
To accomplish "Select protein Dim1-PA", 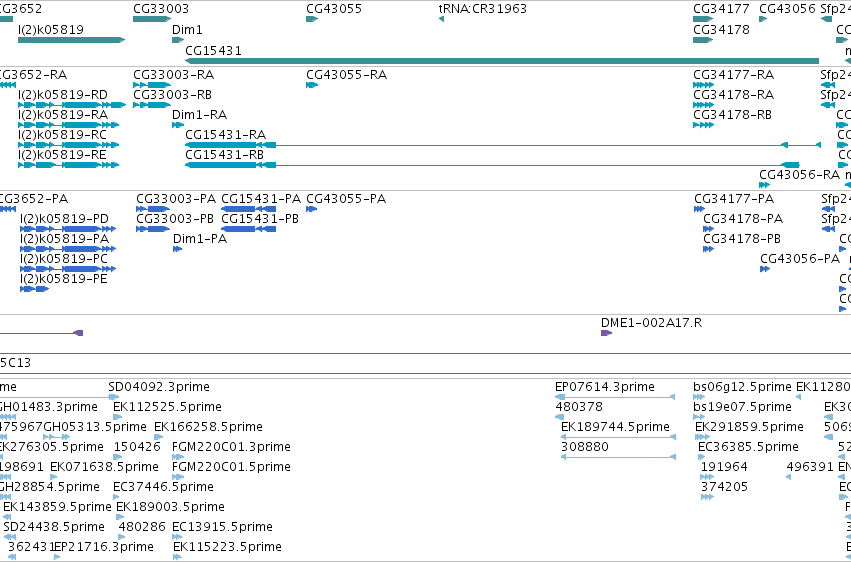I will [x=200, y=239].
